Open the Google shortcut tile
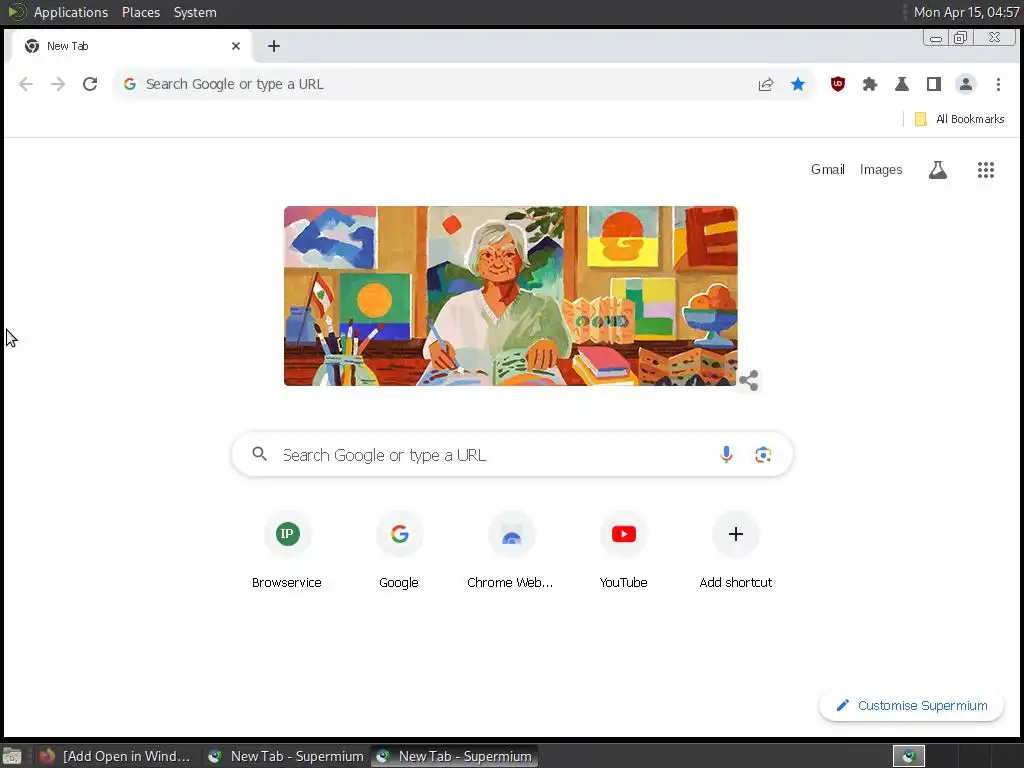This screenshot has height=768, width=1024. 399,551
